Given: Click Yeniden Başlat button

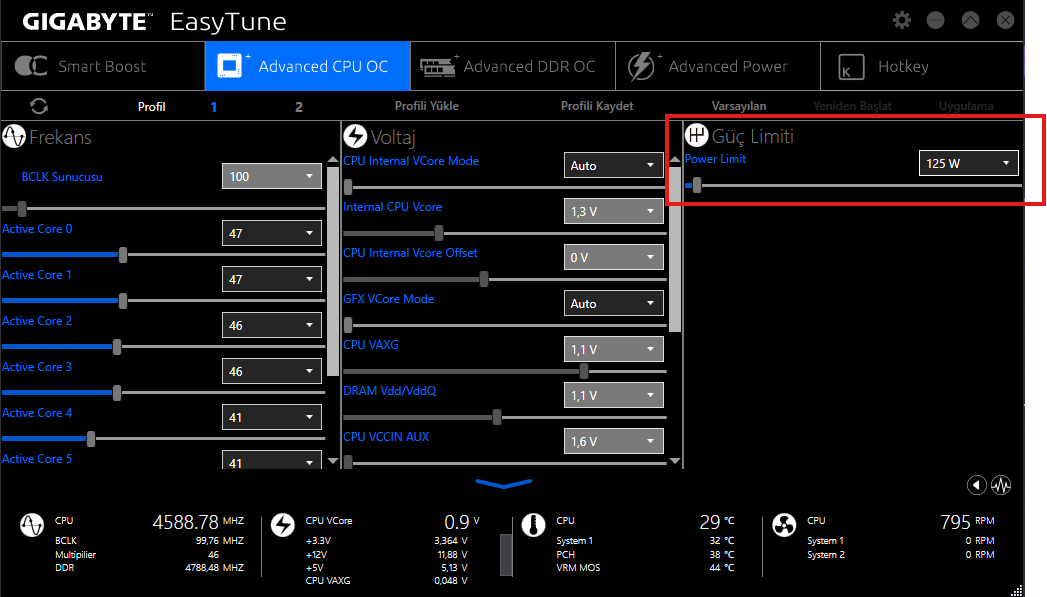Looking at the screenshot, I should pos(852,106).
